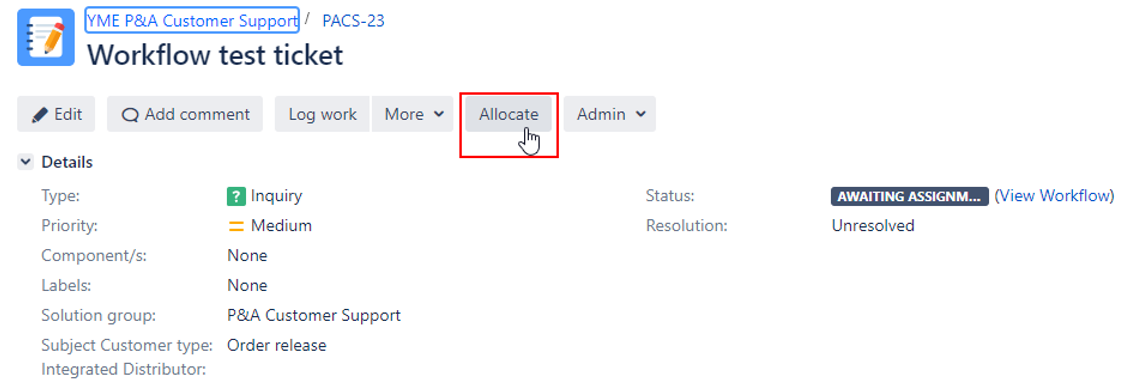Screen dimensions: 1135x381
Task: Open the Admin dropdown menu
Action: [609, 114]
